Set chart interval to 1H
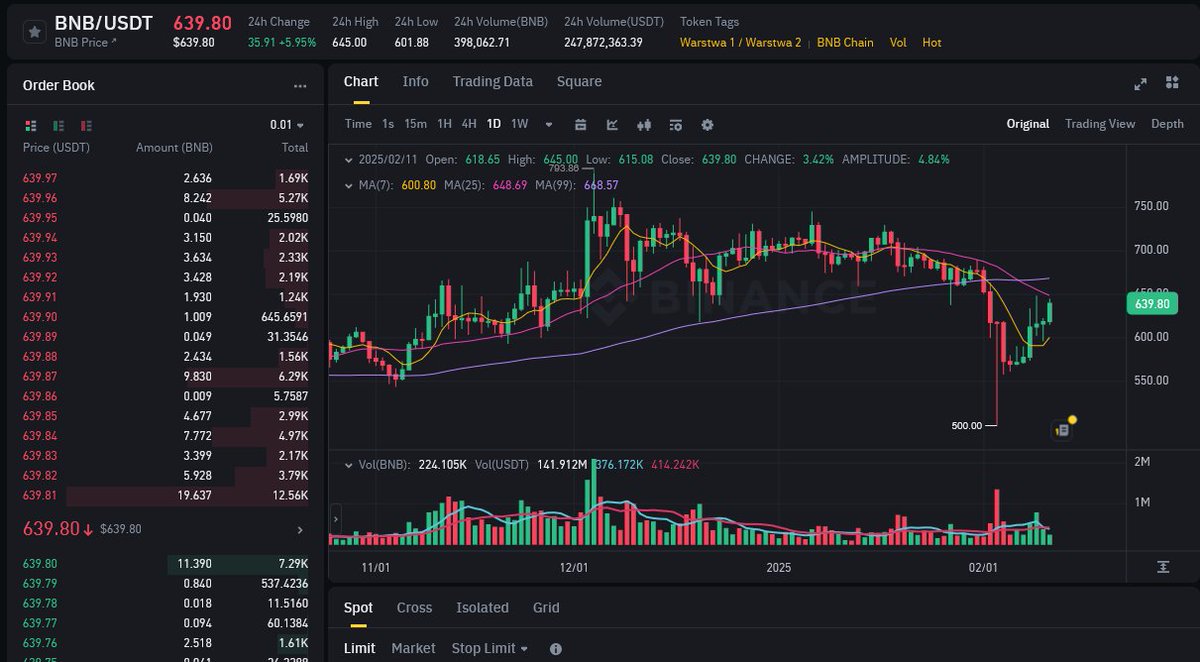Viewport: 1200px width, 662px height. 445,124
